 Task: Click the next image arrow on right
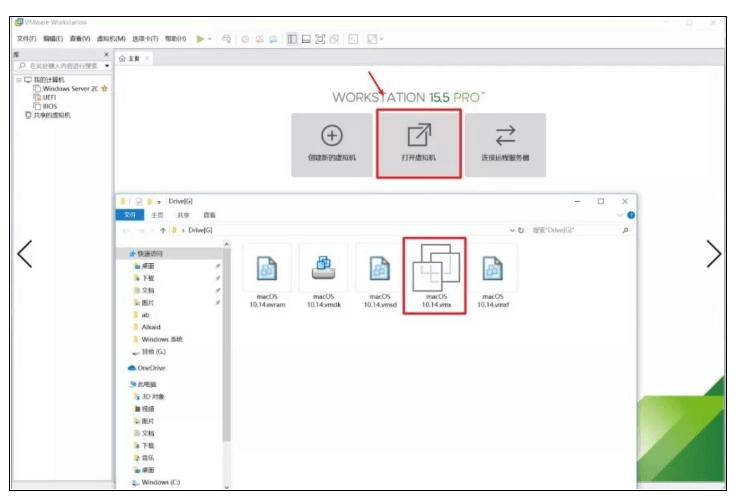(x=714, y=254)
